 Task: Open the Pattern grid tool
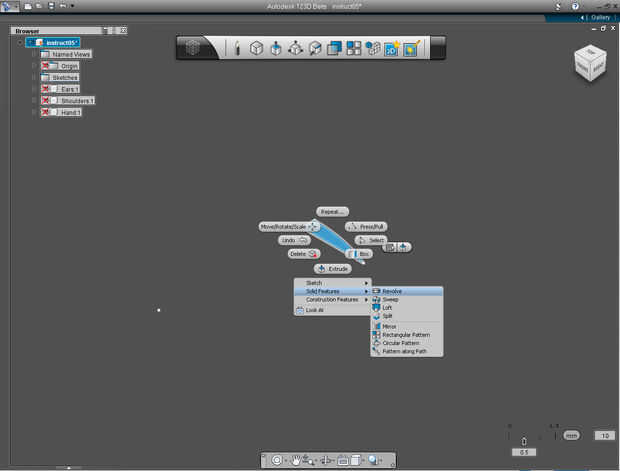click(353, 48)
